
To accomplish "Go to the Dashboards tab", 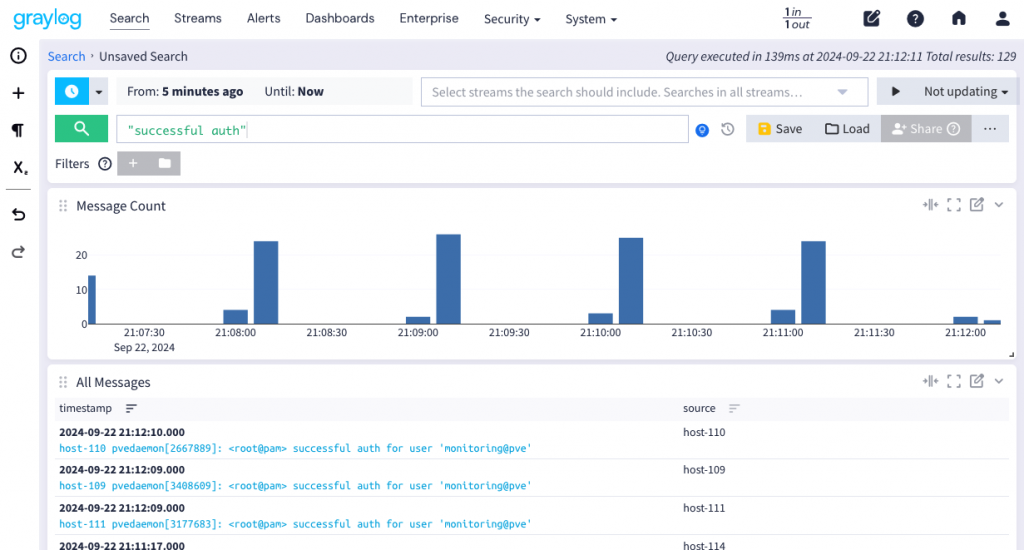I will 340,18.
